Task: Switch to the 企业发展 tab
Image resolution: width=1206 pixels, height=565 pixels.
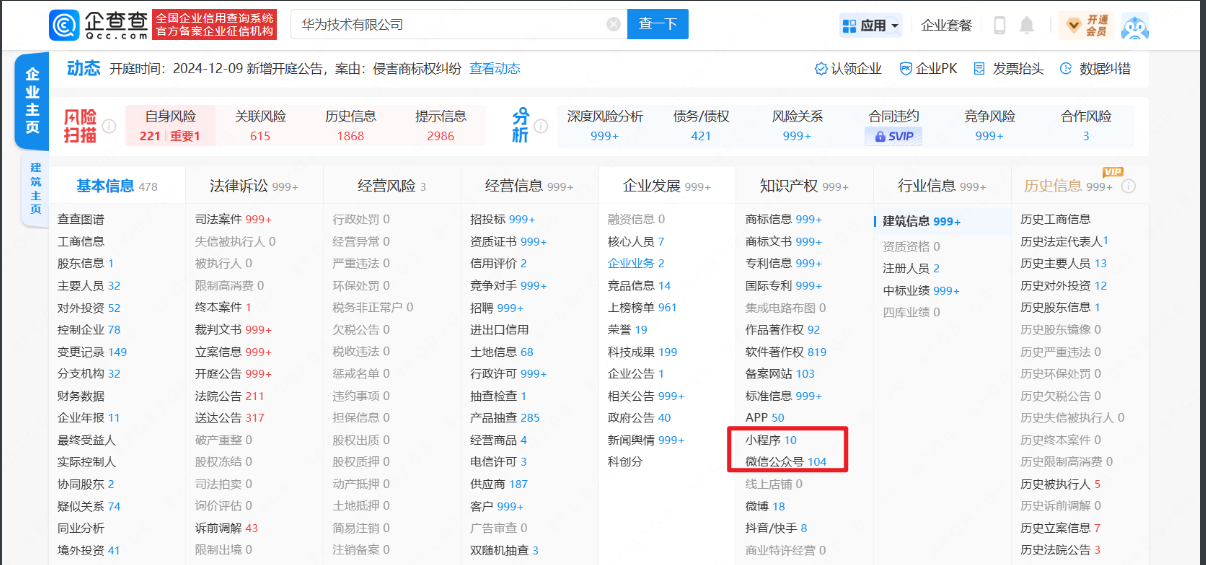Action: click(667, 186)
